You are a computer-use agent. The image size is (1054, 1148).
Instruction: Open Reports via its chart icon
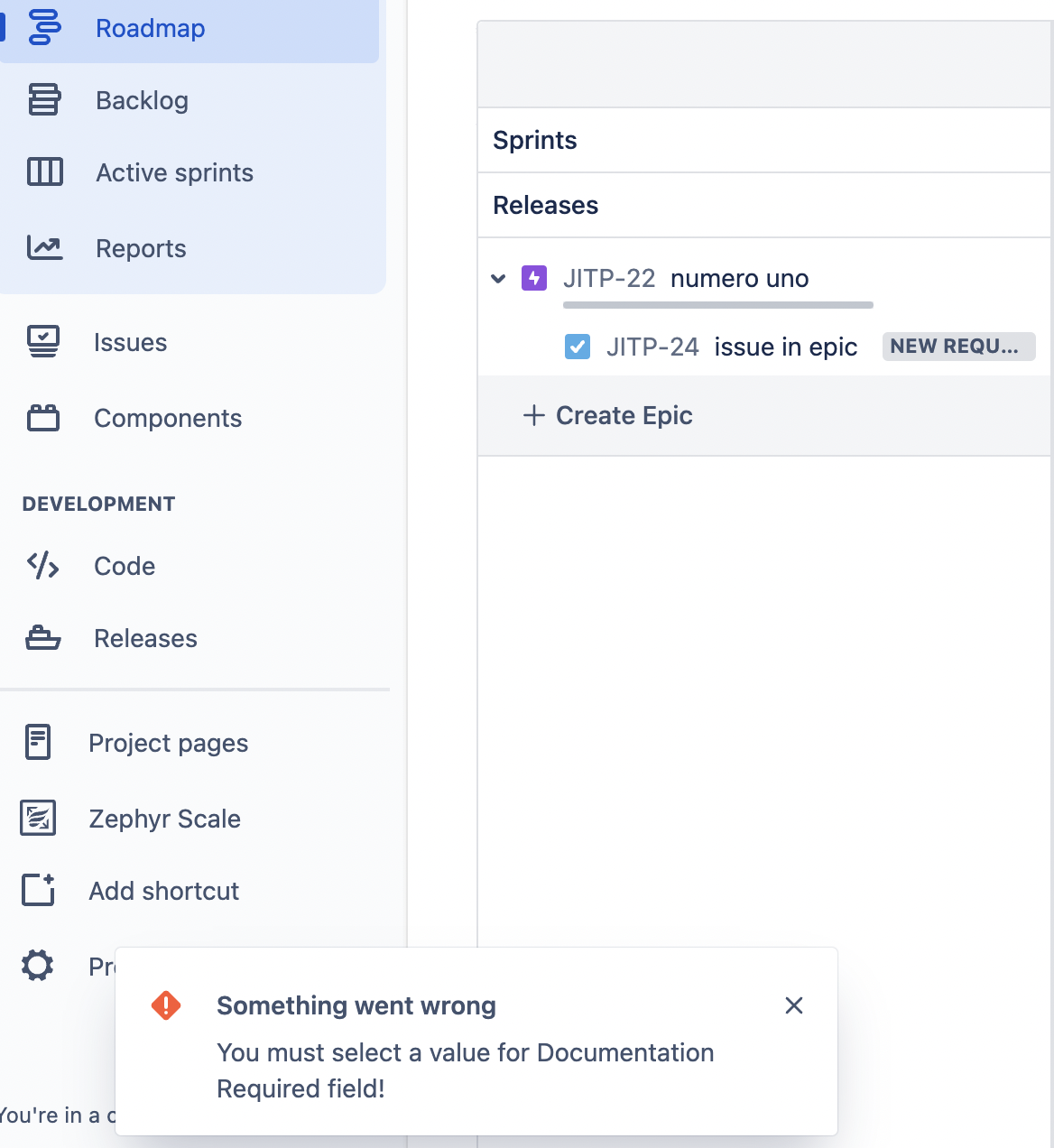coord(44,248)
